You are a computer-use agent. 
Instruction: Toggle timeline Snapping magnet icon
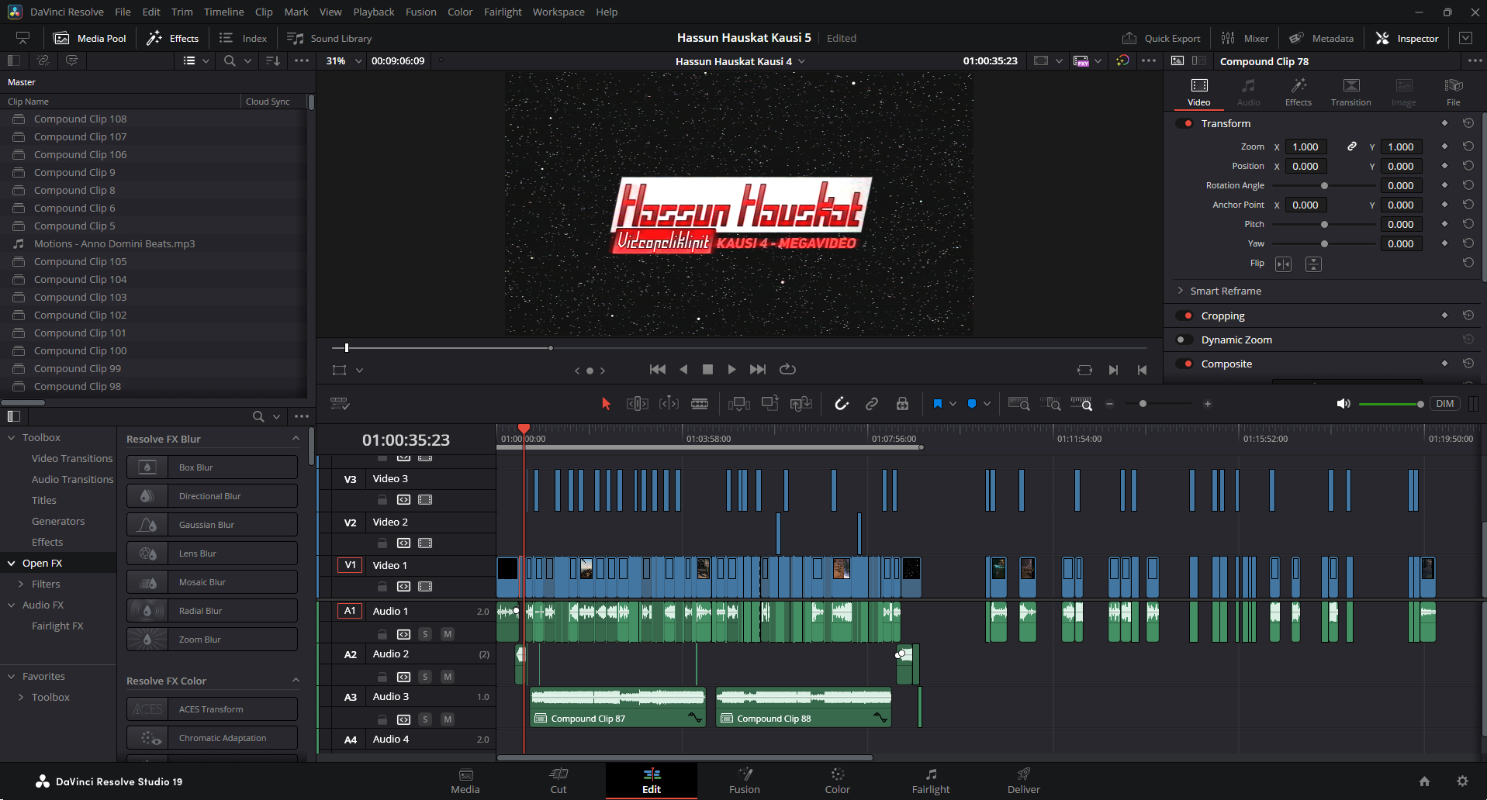click(x=841, y=404)
